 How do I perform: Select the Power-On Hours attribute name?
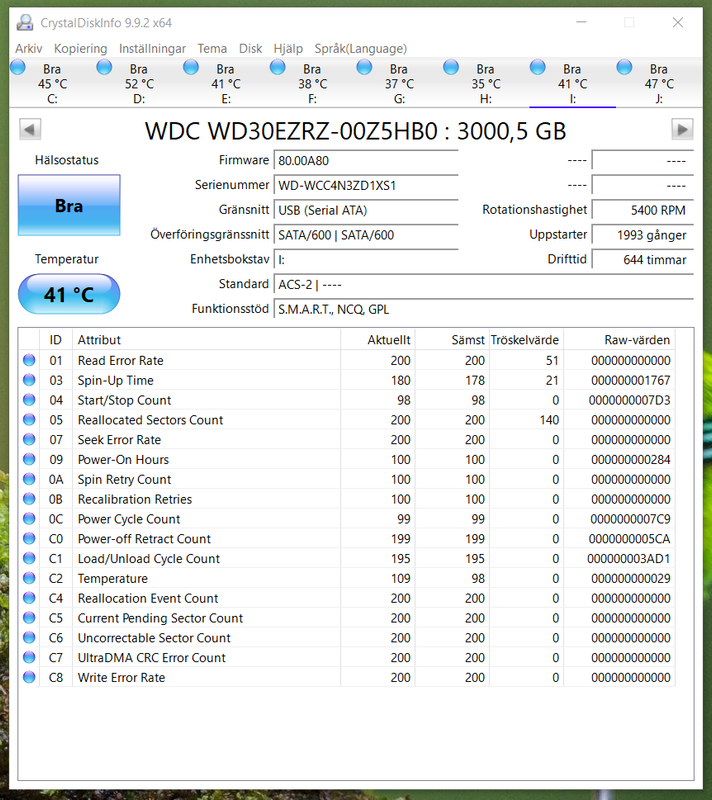click(x=123, y=459)
